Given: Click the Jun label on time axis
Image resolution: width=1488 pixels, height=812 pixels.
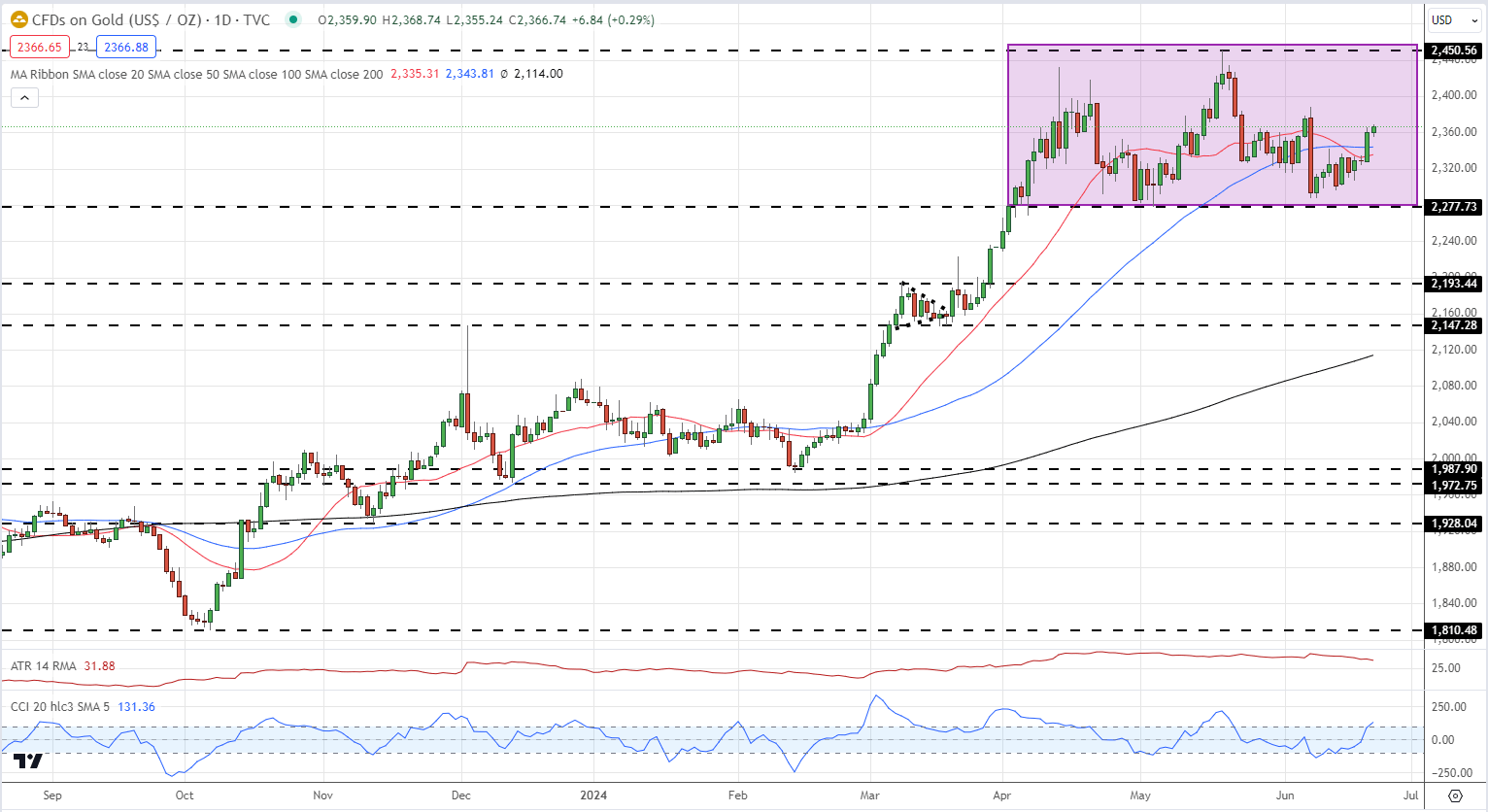Looking at the screenshot, I should click(1285, 795).
